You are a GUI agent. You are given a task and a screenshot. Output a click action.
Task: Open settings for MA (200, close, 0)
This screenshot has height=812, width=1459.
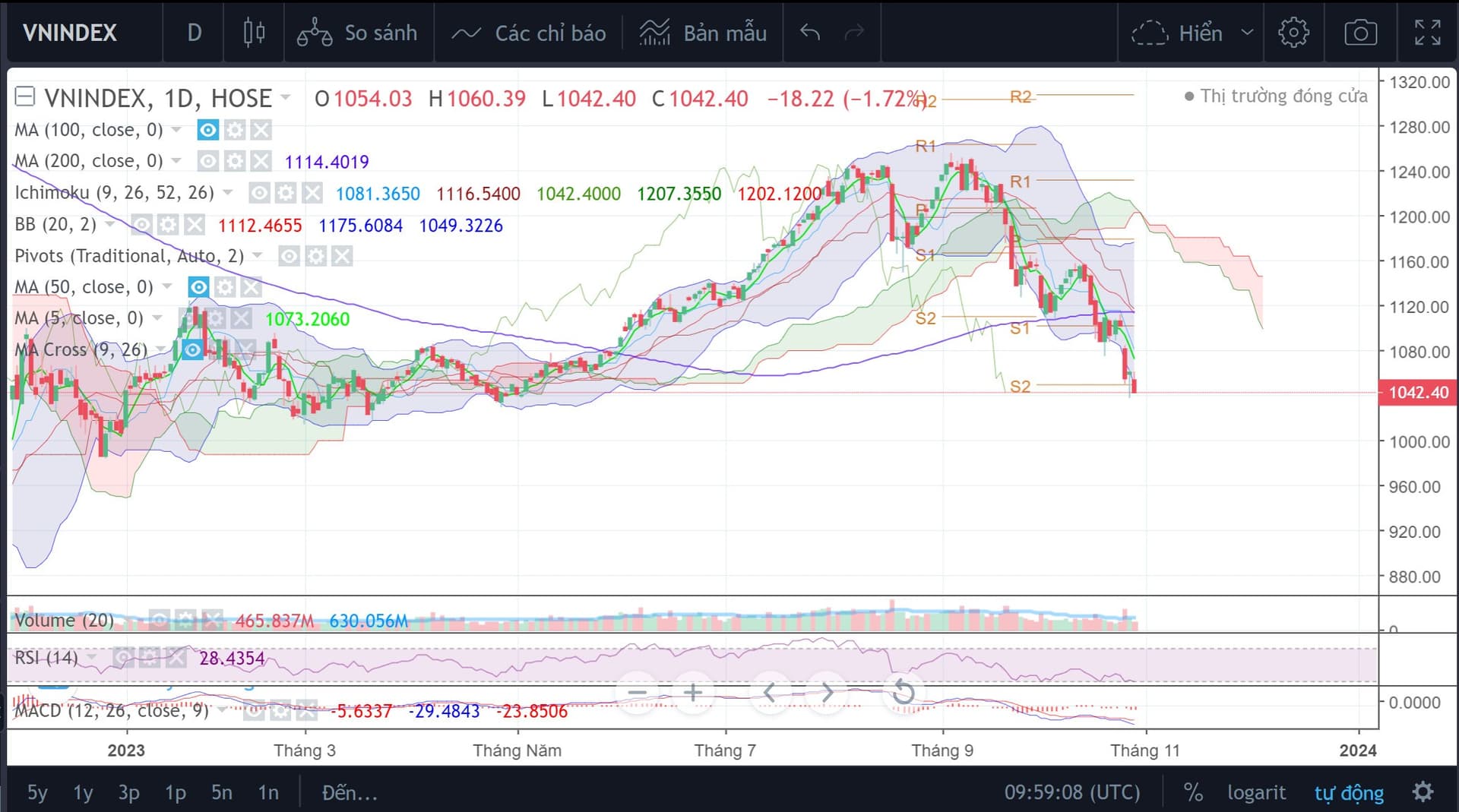pos(235,161)
